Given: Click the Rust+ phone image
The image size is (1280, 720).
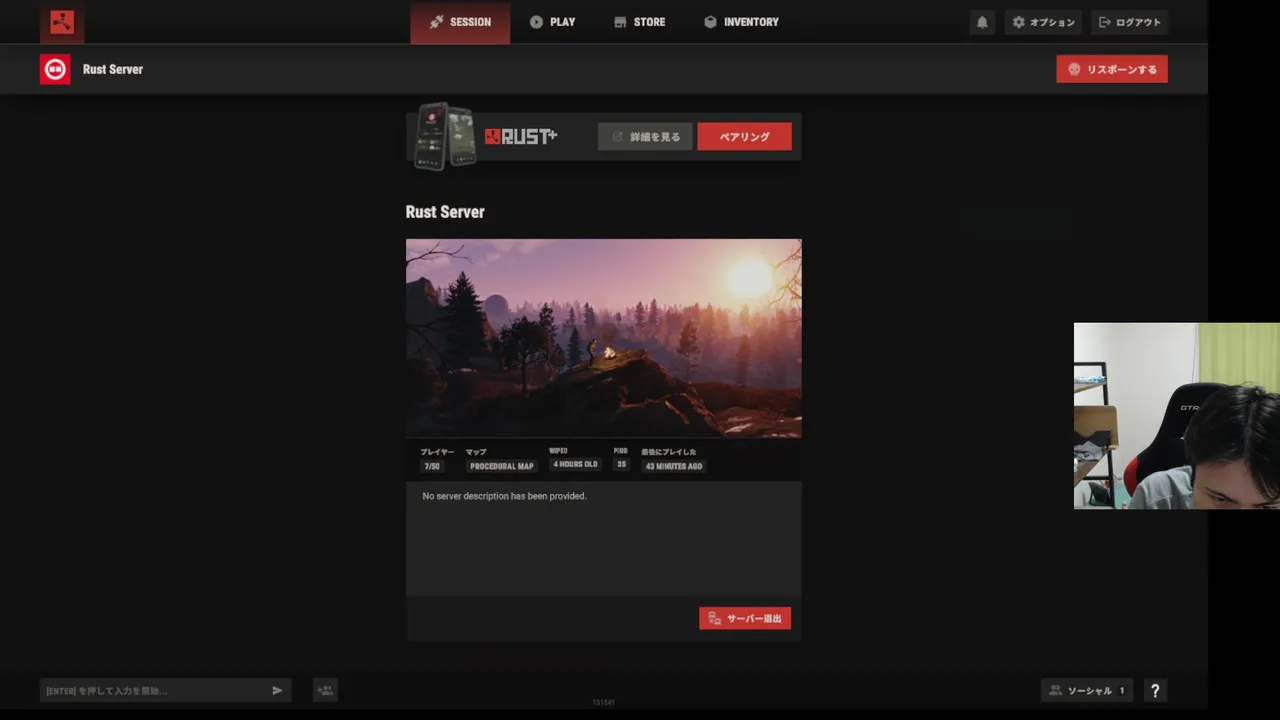Looking at the screenshot, I should pos(445,136).
